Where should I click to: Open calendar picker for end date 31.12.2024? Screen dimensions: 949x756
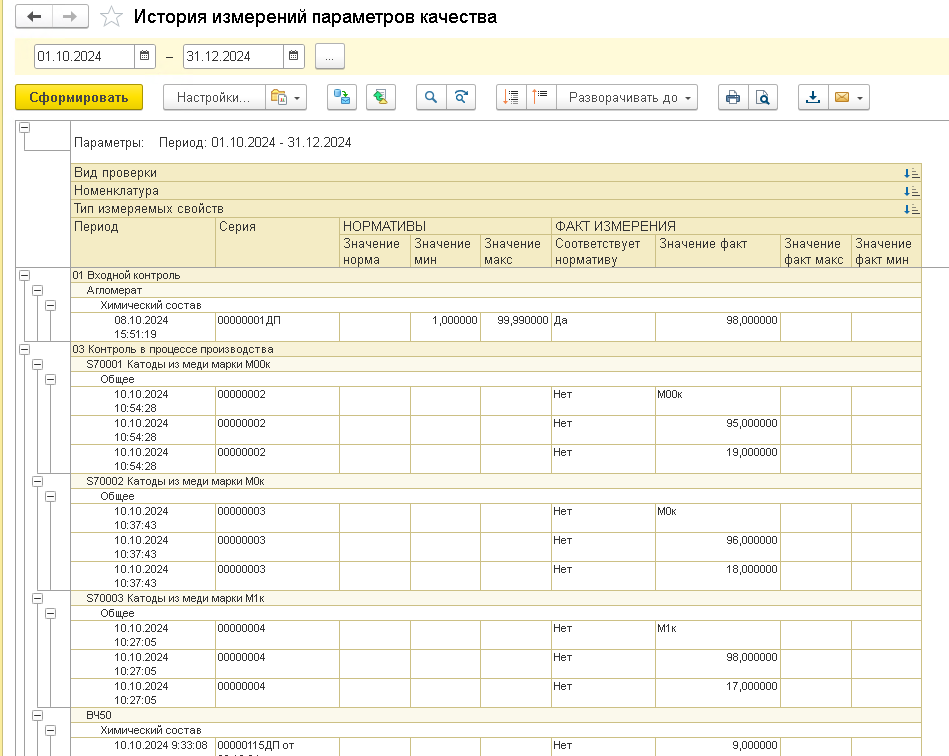pyautogui.click(x=294, y=57)
